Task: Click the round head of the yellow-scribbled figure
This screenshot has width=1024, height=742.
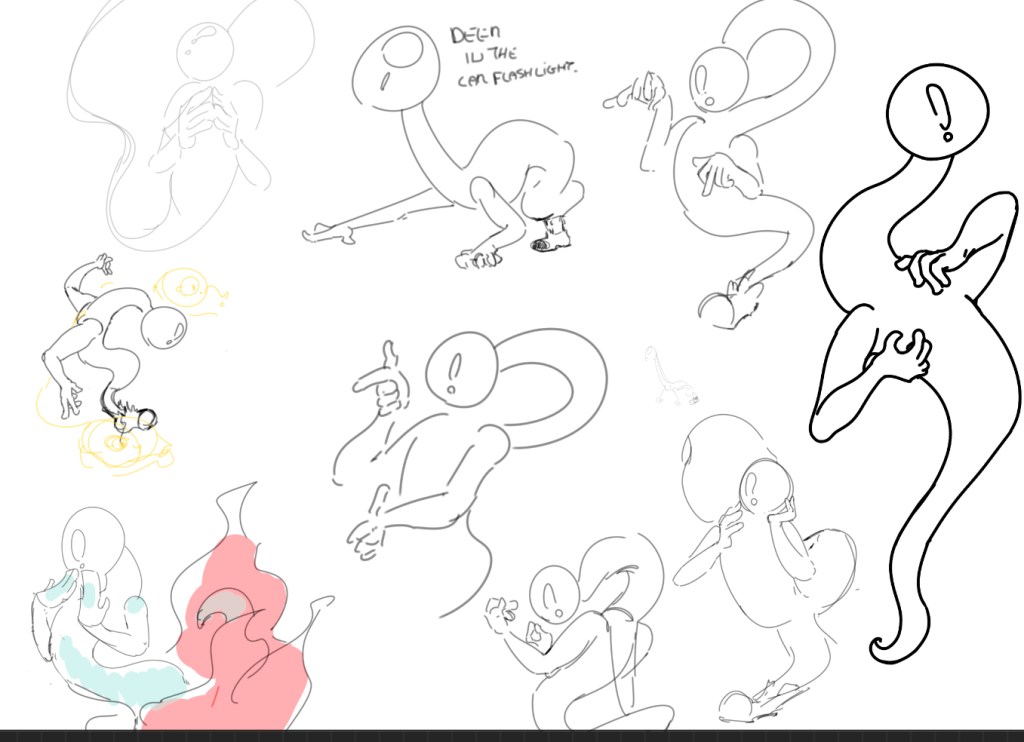Action: (x=162, y=327)
